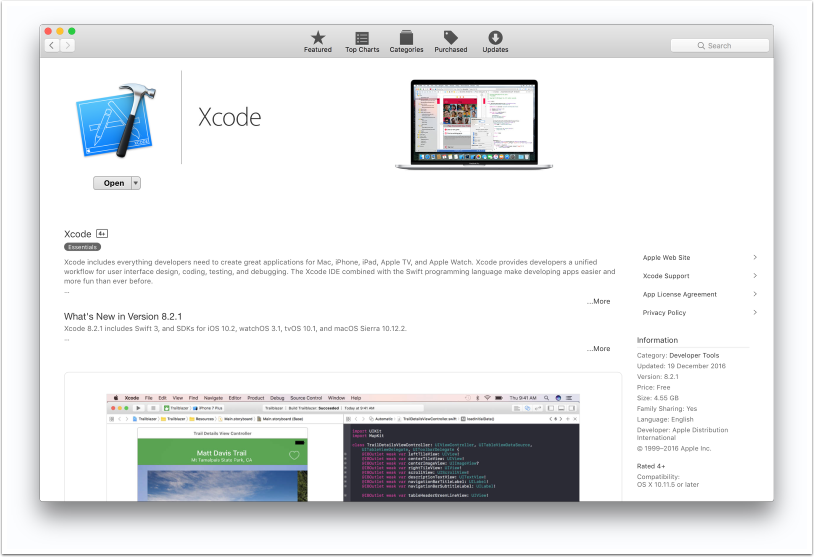Click the magnifier icon in Search
Image resolution: width=814 pixels, height=557 pixels.
coord(701,46)
